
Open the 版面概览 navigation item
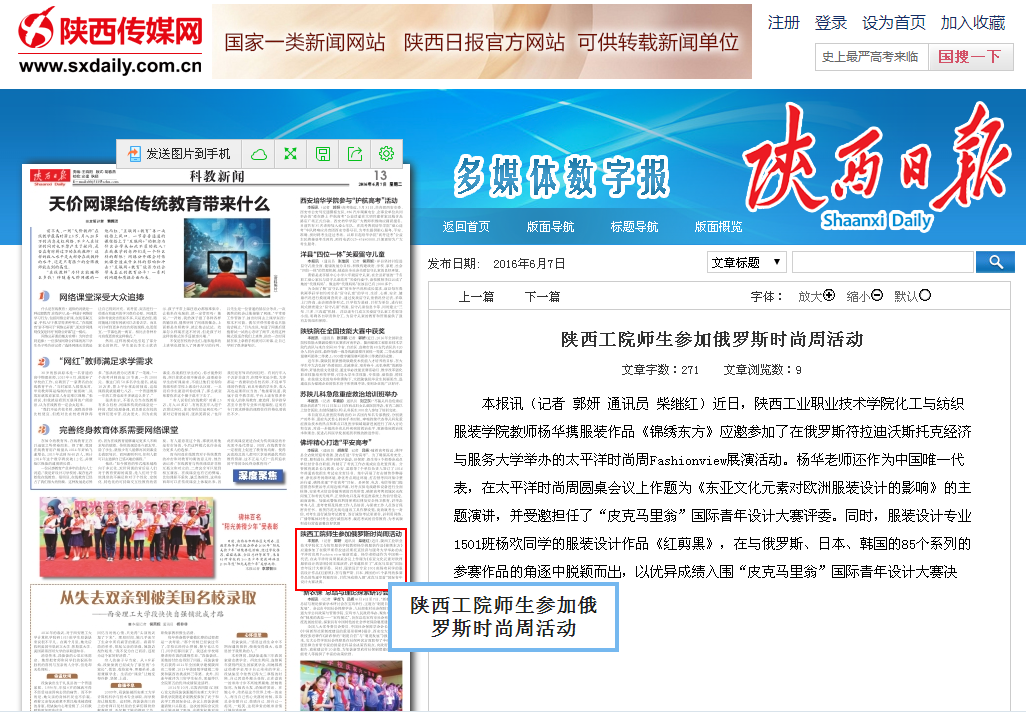click(718, 226)
